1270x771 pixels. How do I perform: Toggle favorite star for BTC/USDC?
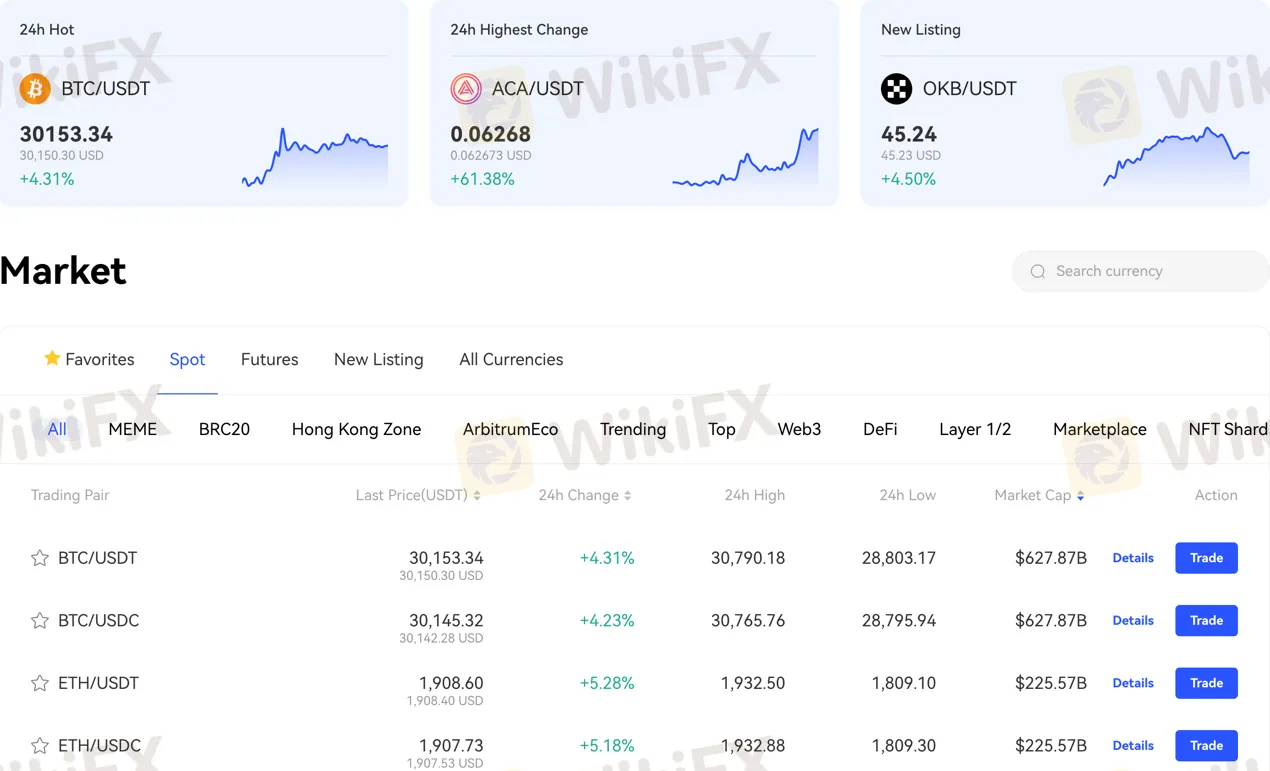pyautogui.click(x=40, y=621)
